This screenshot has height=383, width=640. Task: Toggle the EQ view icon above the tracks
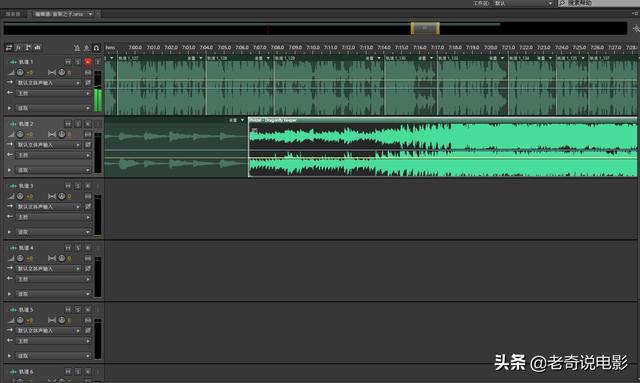tap(38, 48)
